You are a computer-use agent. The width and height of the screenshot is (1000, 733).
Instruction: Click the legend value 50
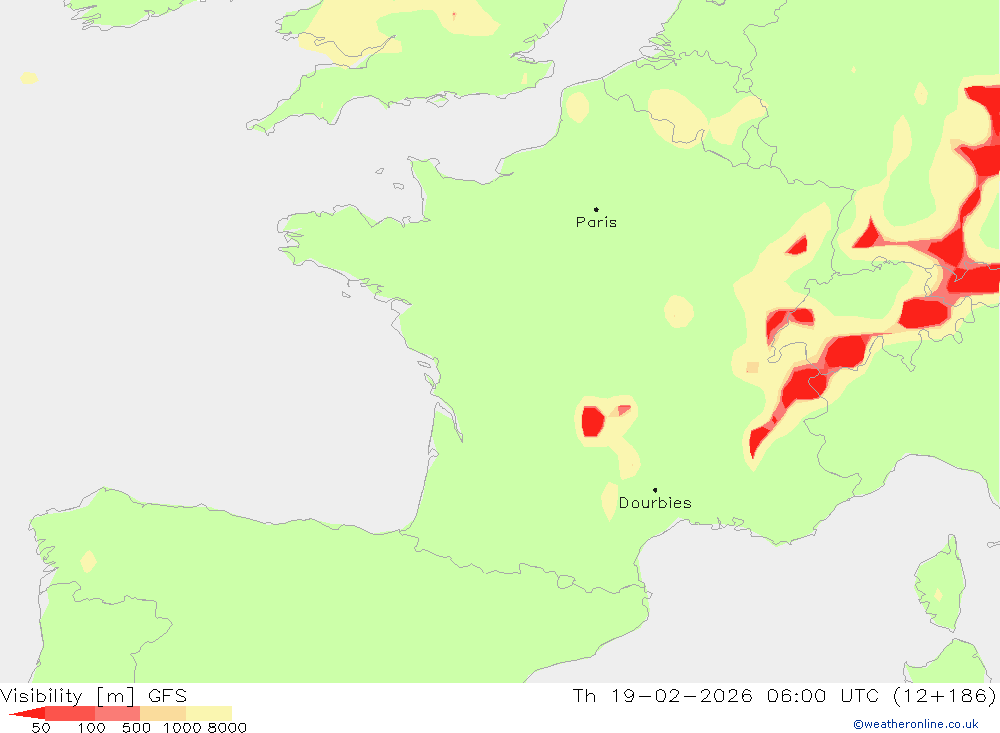tap(41, 728)
